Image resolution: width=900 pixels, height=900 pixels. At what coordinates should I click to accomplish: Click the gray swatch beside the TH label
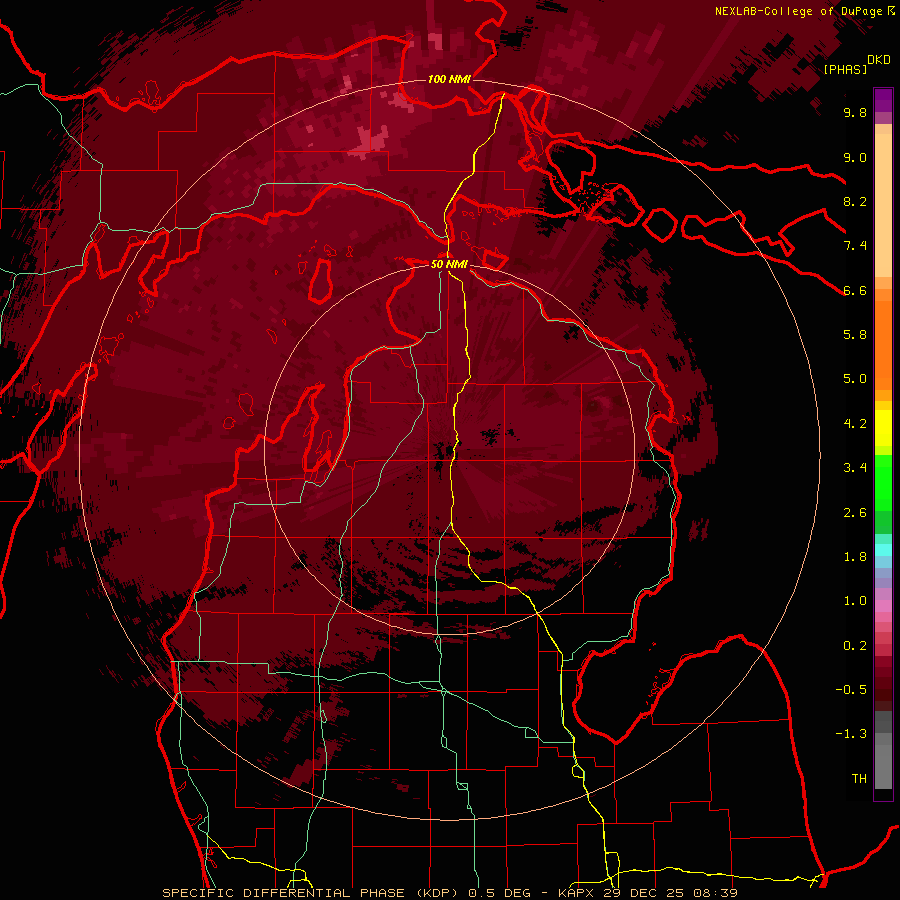pos(883,766)
